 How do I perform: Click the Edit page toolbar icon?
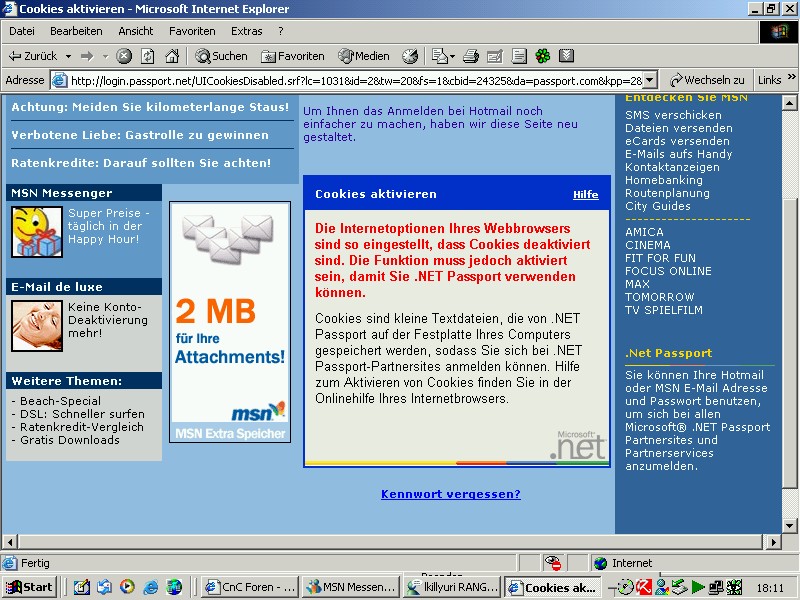(x=494, y=56)
